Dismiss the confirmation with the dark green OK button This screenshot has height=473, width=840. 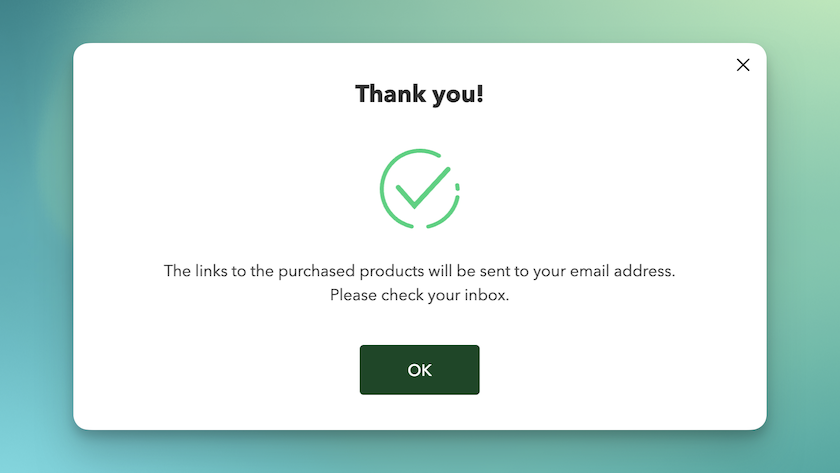coord(419,370)
